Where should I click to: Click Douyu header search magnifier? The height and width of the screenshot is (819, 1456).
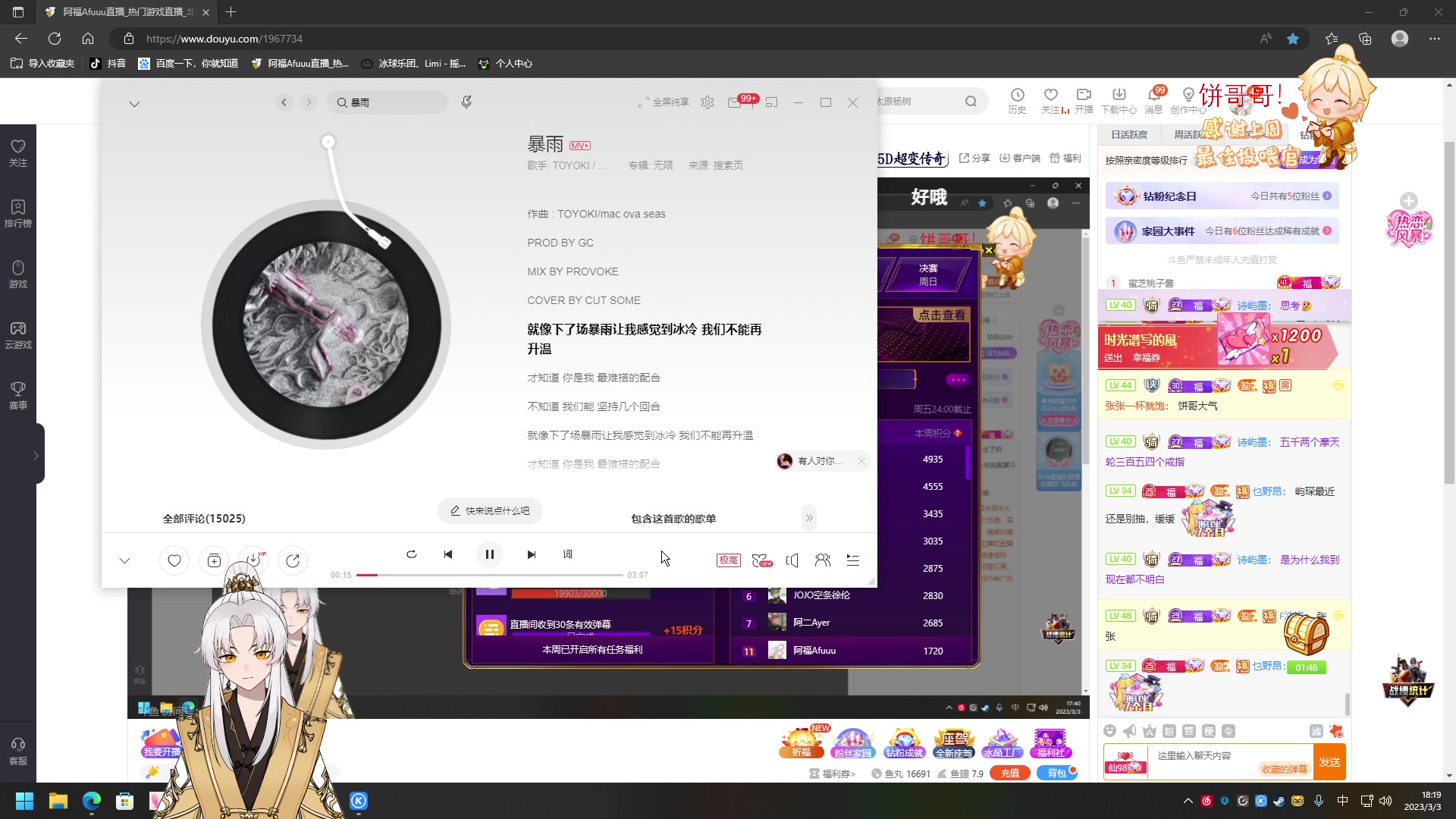click(x=971, y=102)
